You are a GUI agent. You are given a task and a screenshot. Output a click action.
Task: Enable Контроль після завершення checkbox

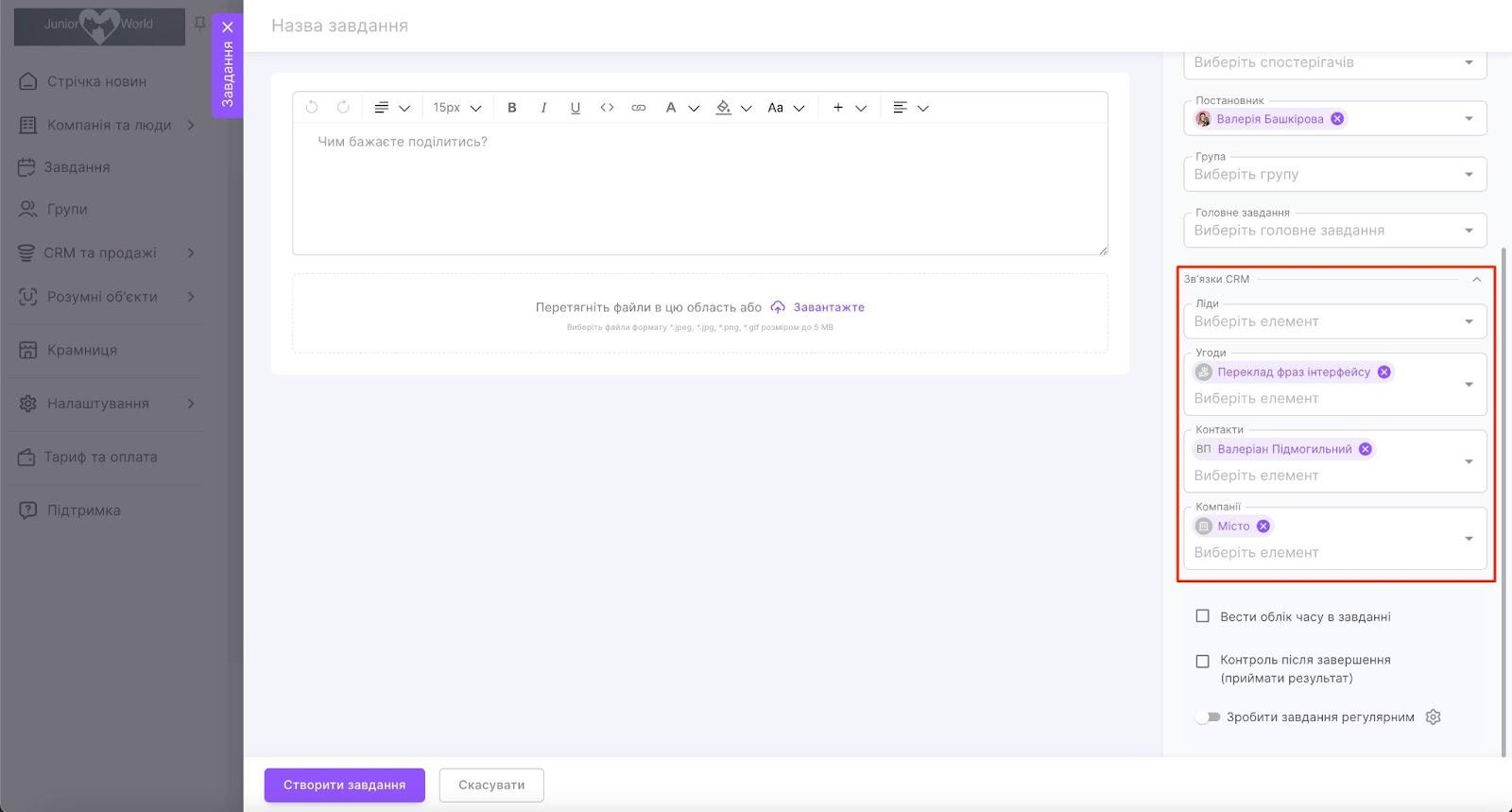[1203, 661]
